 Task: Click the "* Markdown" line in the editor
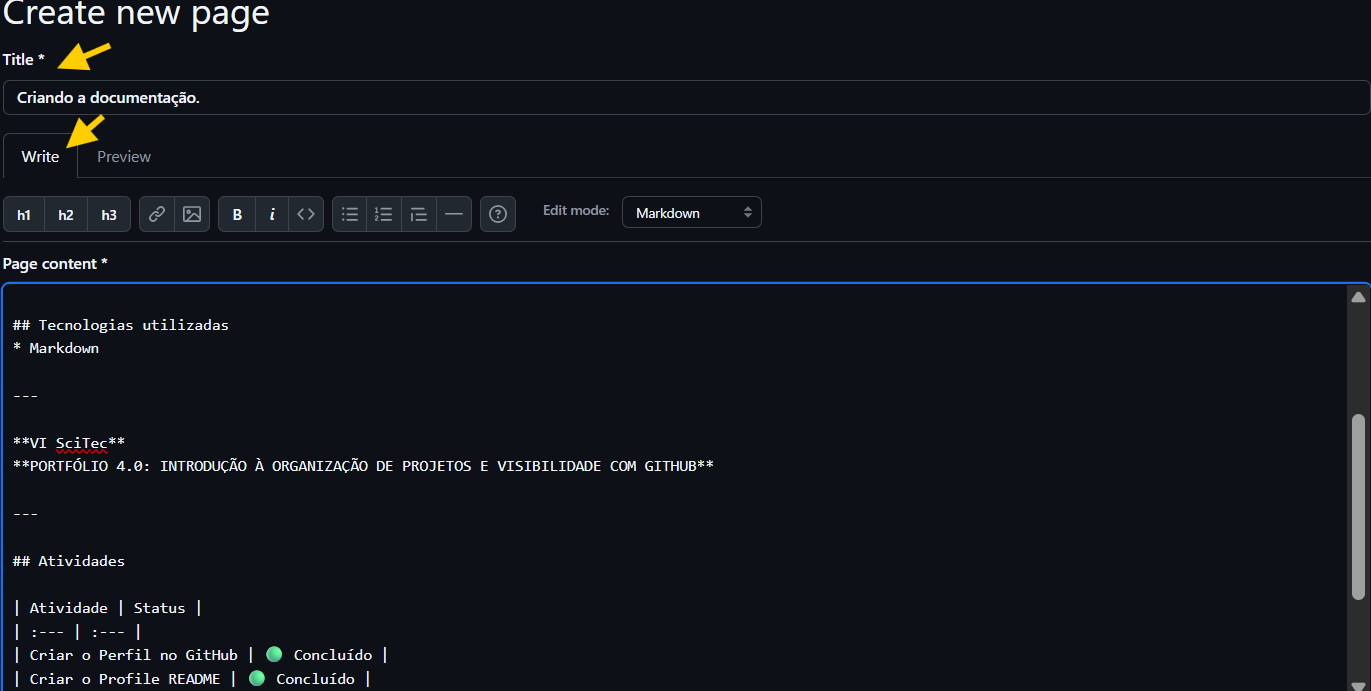[x=56, y=348]
